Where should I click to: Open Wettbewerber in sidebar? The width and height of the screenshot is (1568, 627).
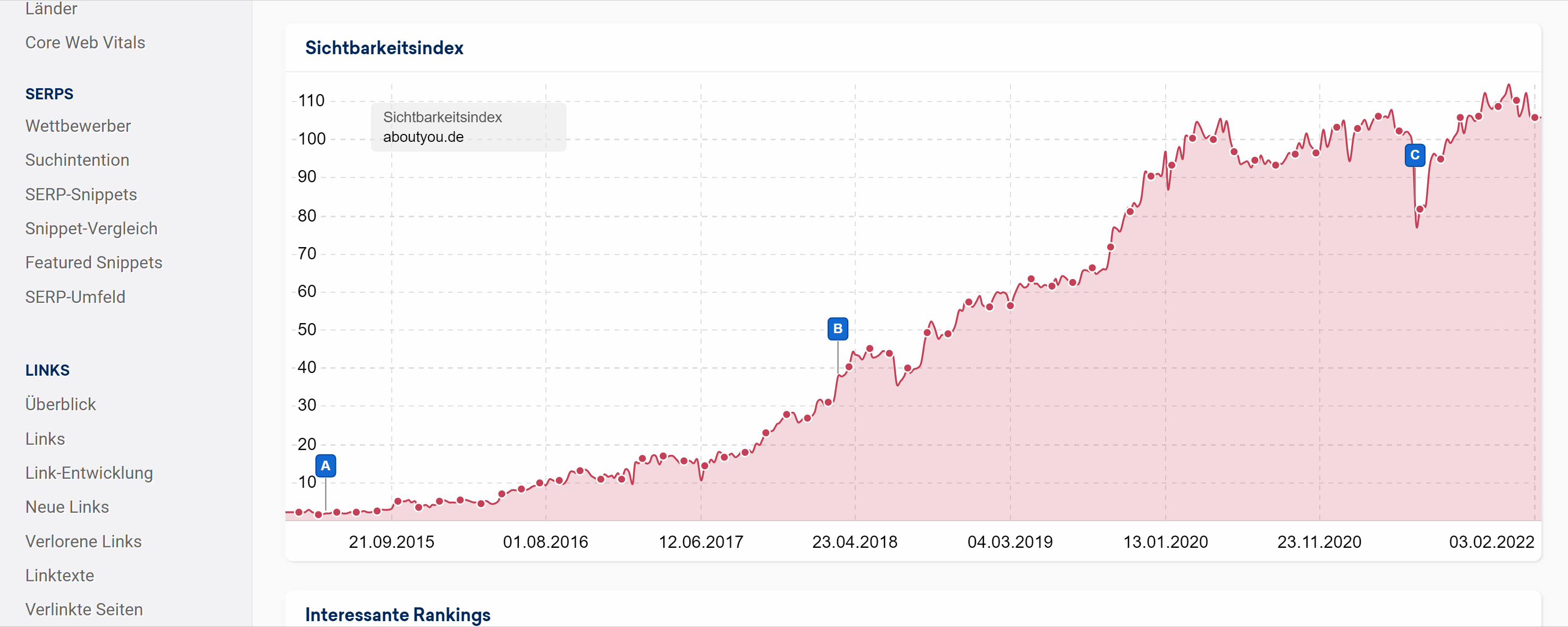point(78,126)
